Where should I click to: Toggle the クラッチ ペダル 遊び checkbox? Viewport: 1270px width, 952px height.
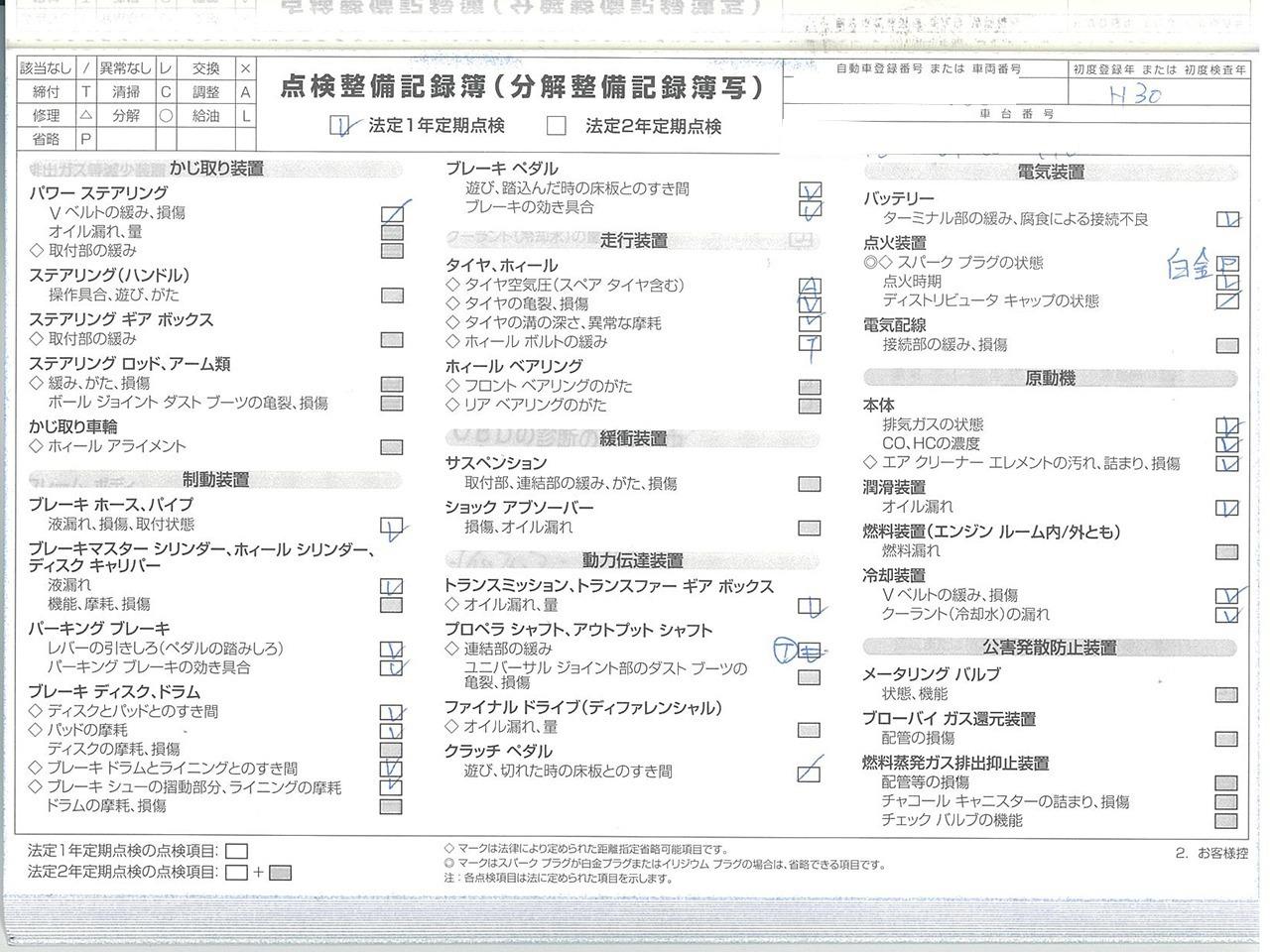click(810, 772)
